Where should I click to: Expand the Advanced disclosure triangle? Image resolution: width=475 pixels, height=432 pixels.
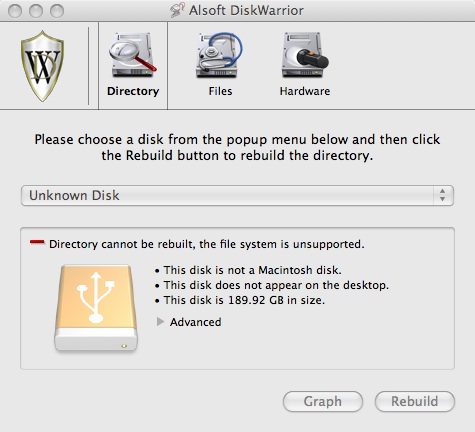coord(160,321)
